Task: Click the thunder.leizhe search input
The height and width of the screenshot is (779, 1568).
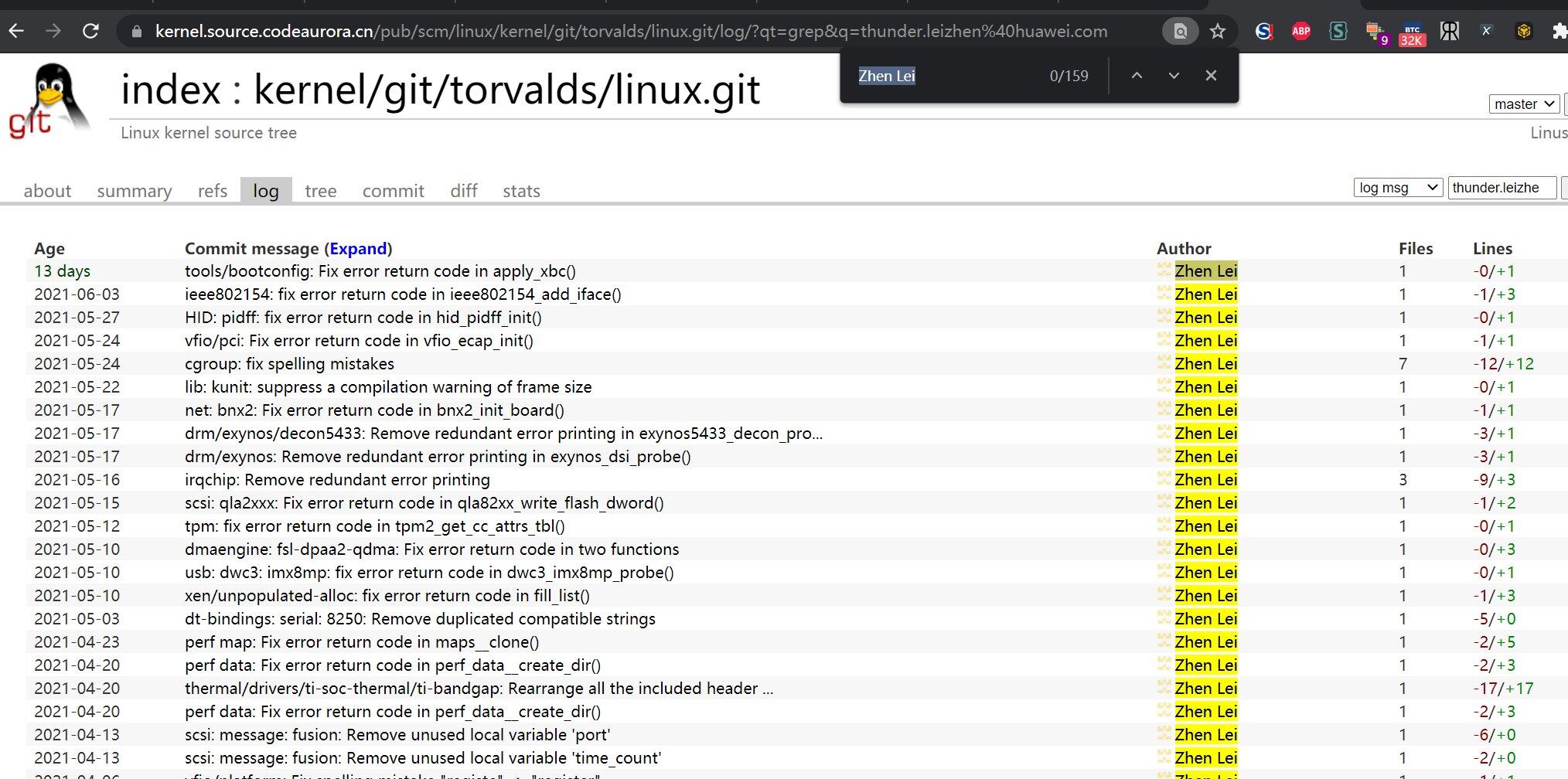Action: tap(1502, 188)
